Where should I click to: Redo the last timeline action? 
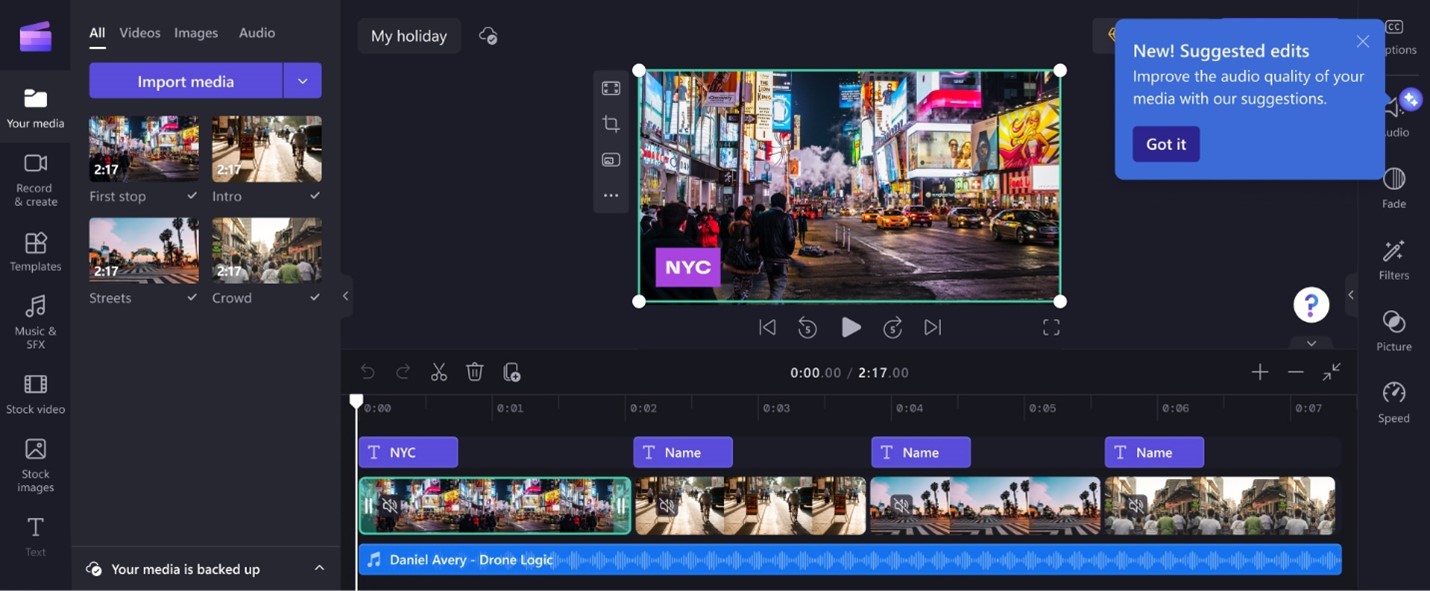coord(403,372)
